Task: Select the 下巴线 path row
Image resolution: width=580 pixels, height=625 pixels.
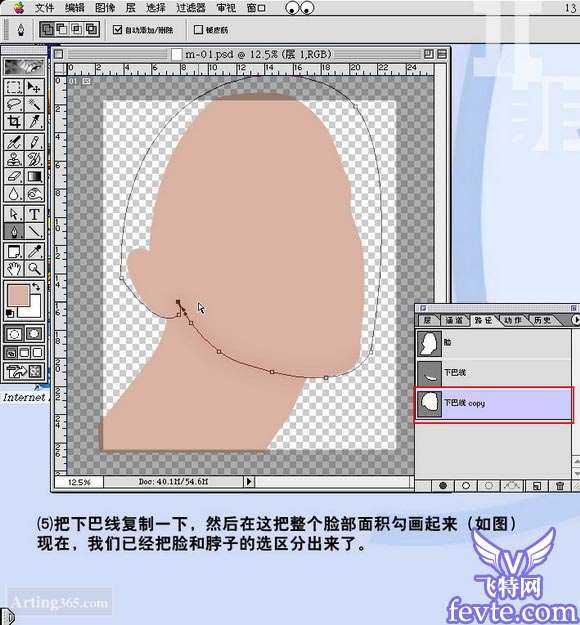Action: click(493, 372)
